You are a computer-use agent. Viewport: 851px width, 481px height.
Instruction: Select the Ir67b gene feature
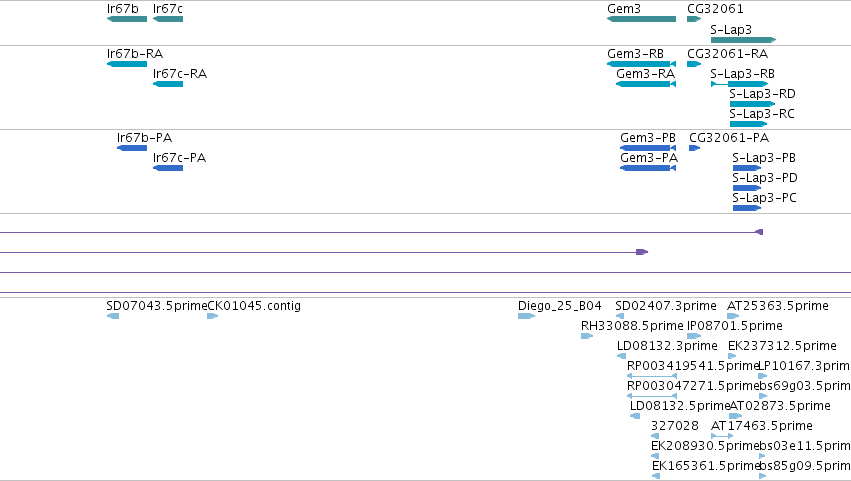127,19
